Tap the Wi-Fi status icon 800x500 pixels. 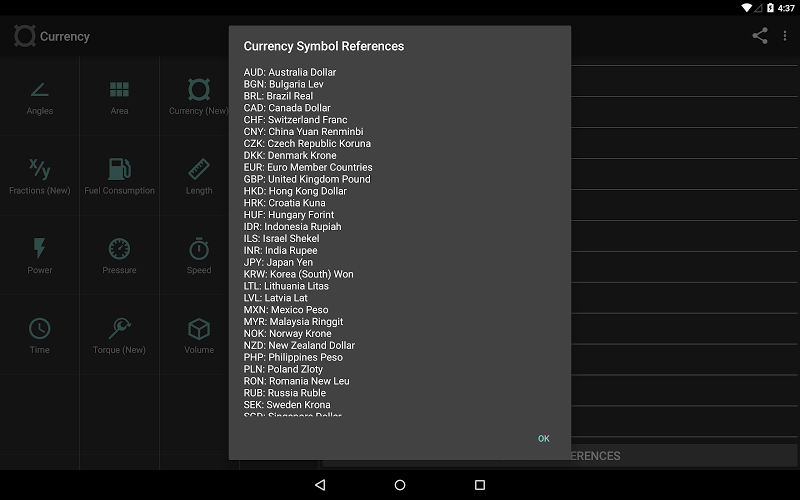click(x=746, y=8)
